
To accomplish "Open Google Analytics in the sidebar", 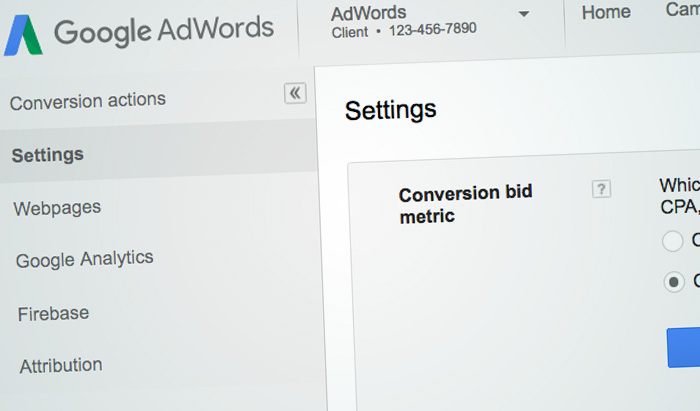I will click(84, 259).
